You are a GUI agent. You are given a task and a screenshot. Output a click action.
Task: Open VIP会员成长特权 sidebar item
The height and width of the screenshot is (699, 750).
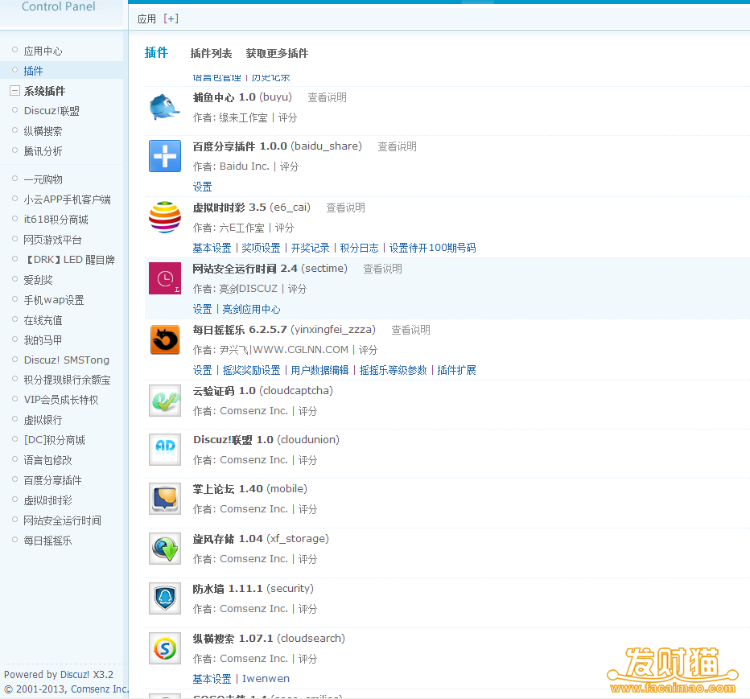pyautogui.click(x=61, y=399)
